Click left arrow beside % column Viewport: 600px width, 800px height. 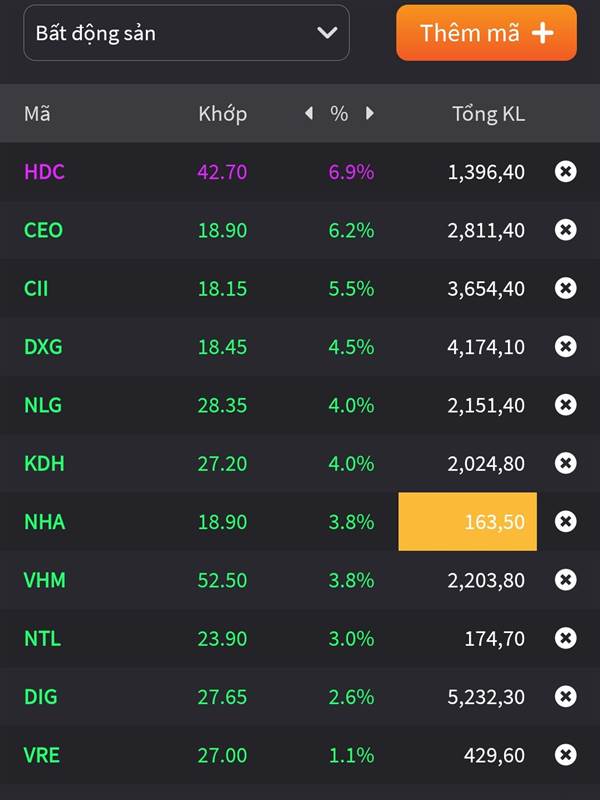point(309,113)
